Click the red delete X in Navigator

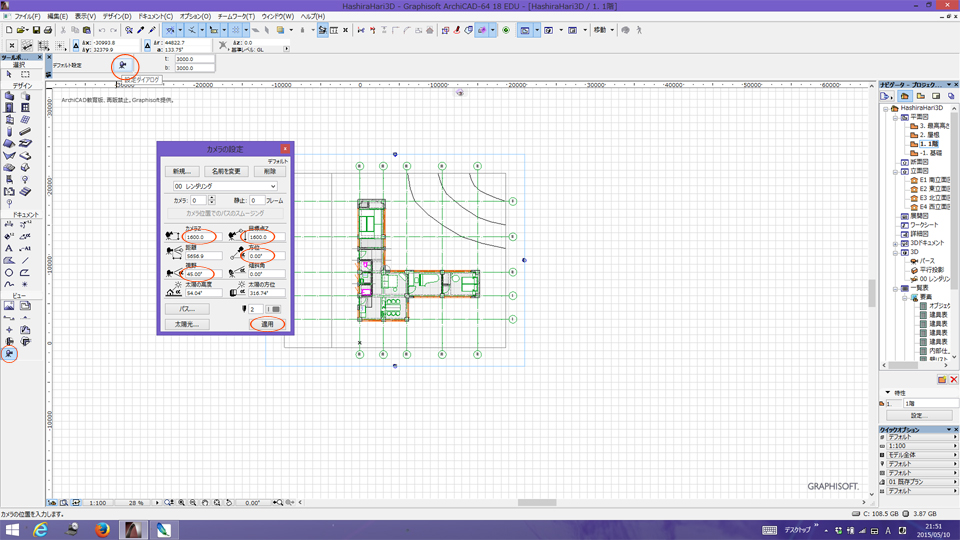tap(953, 380)
